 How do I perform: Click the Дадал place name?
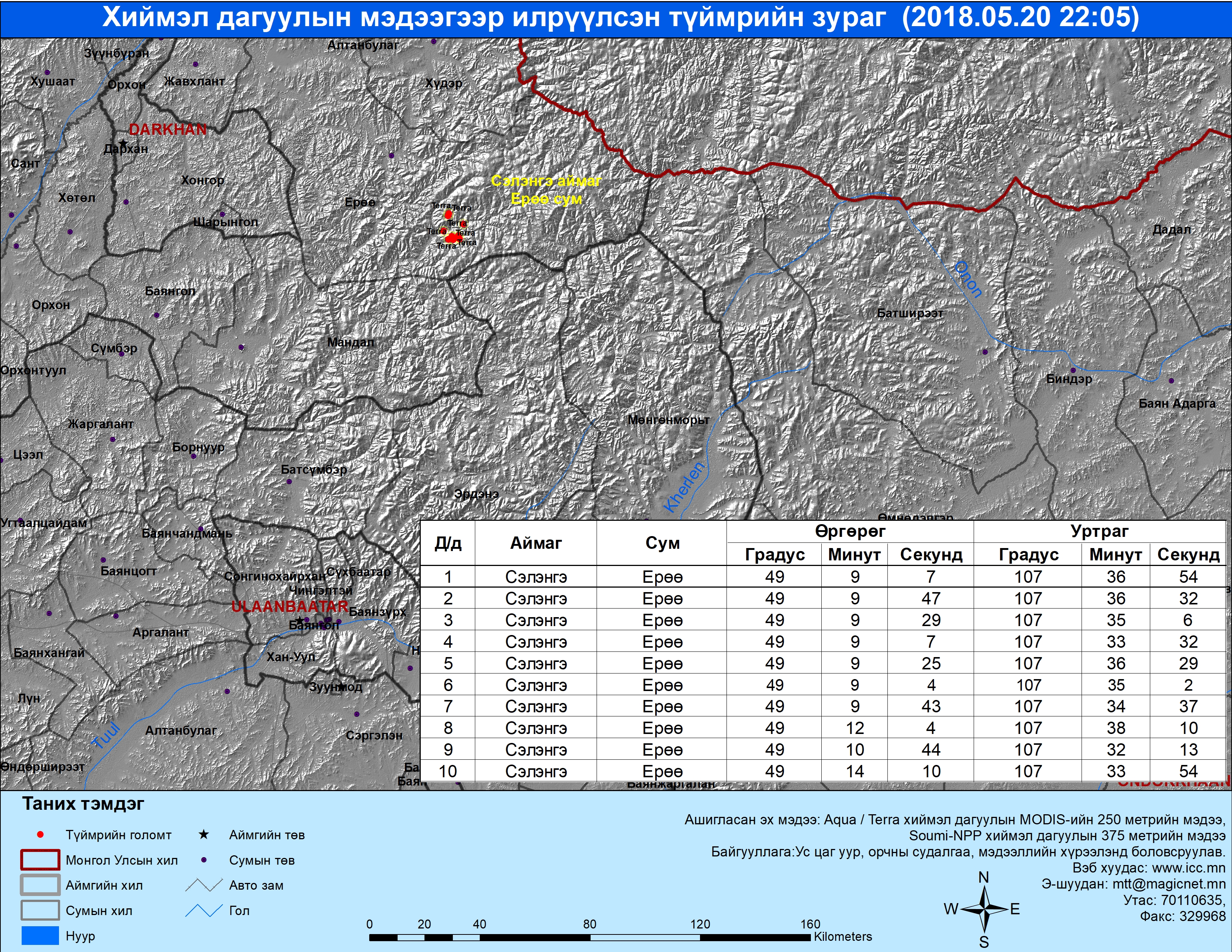(1172, 230)
